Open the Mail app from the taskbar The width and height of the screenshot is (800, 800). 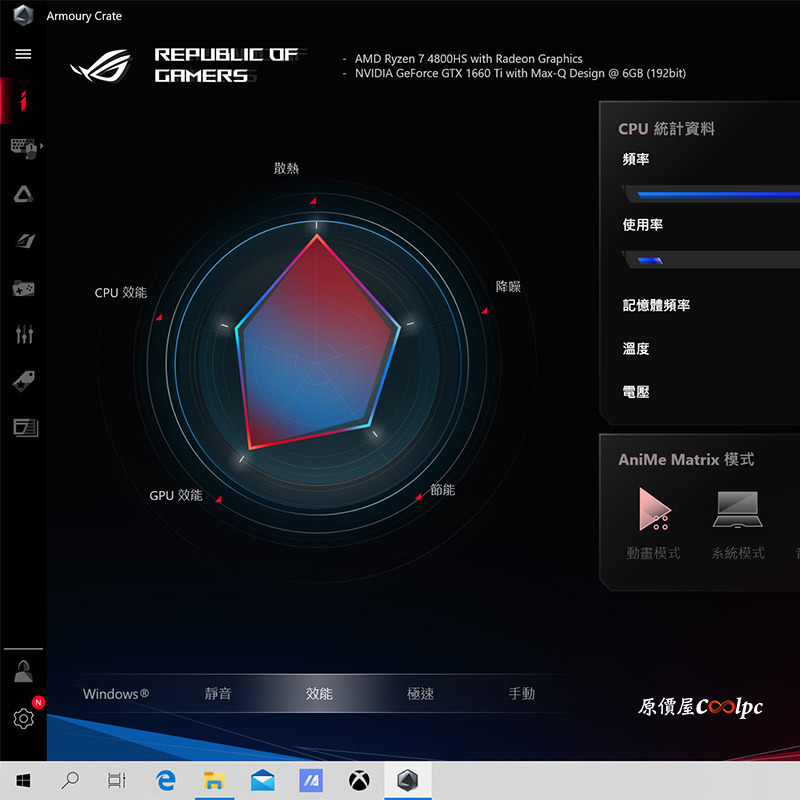[263, 780]
